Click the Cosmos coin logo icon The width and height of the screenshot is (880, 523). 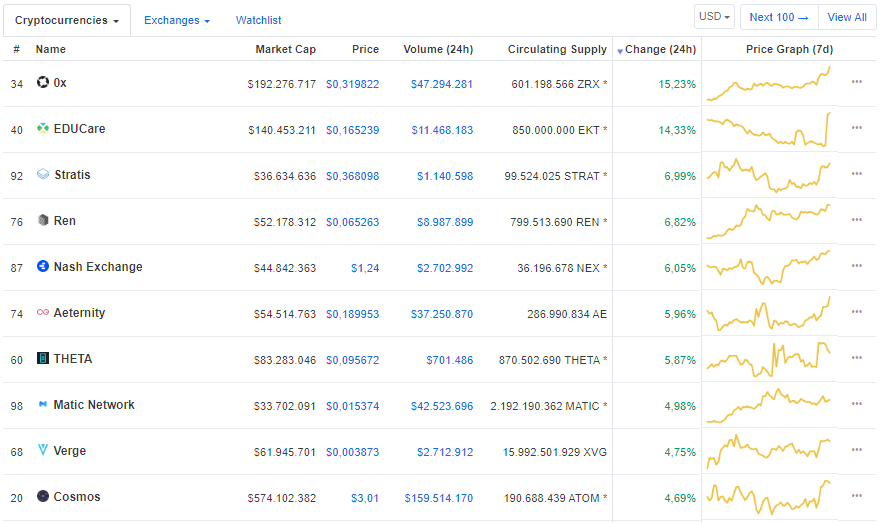43,497
